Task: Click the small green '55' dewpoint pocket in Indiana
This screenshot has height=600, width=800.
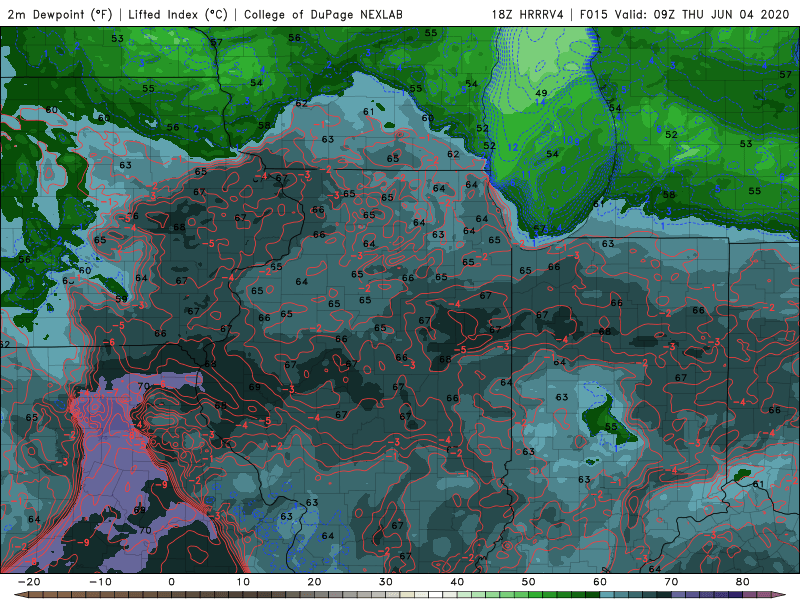Action: pos(611,427)
